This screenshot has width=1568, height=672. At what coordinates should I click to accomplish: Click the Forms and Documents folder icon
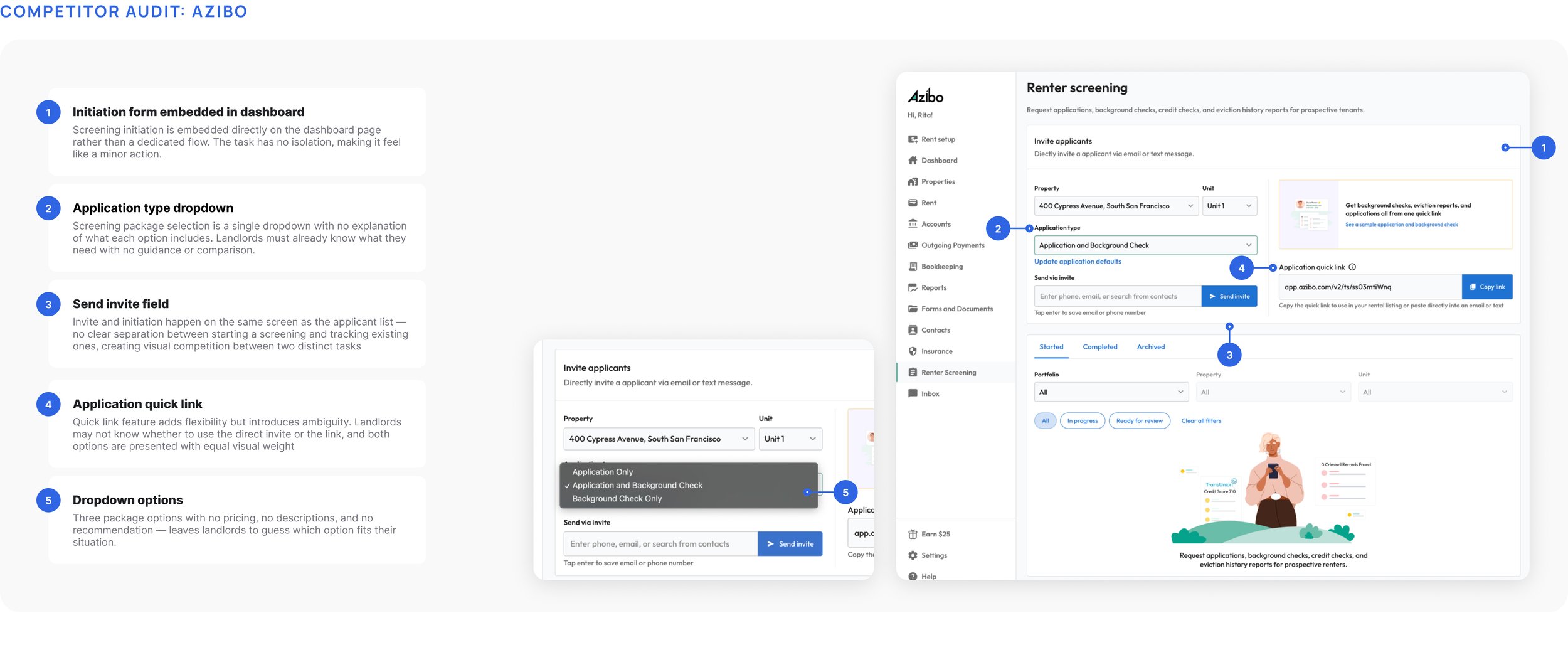point(913,309)
